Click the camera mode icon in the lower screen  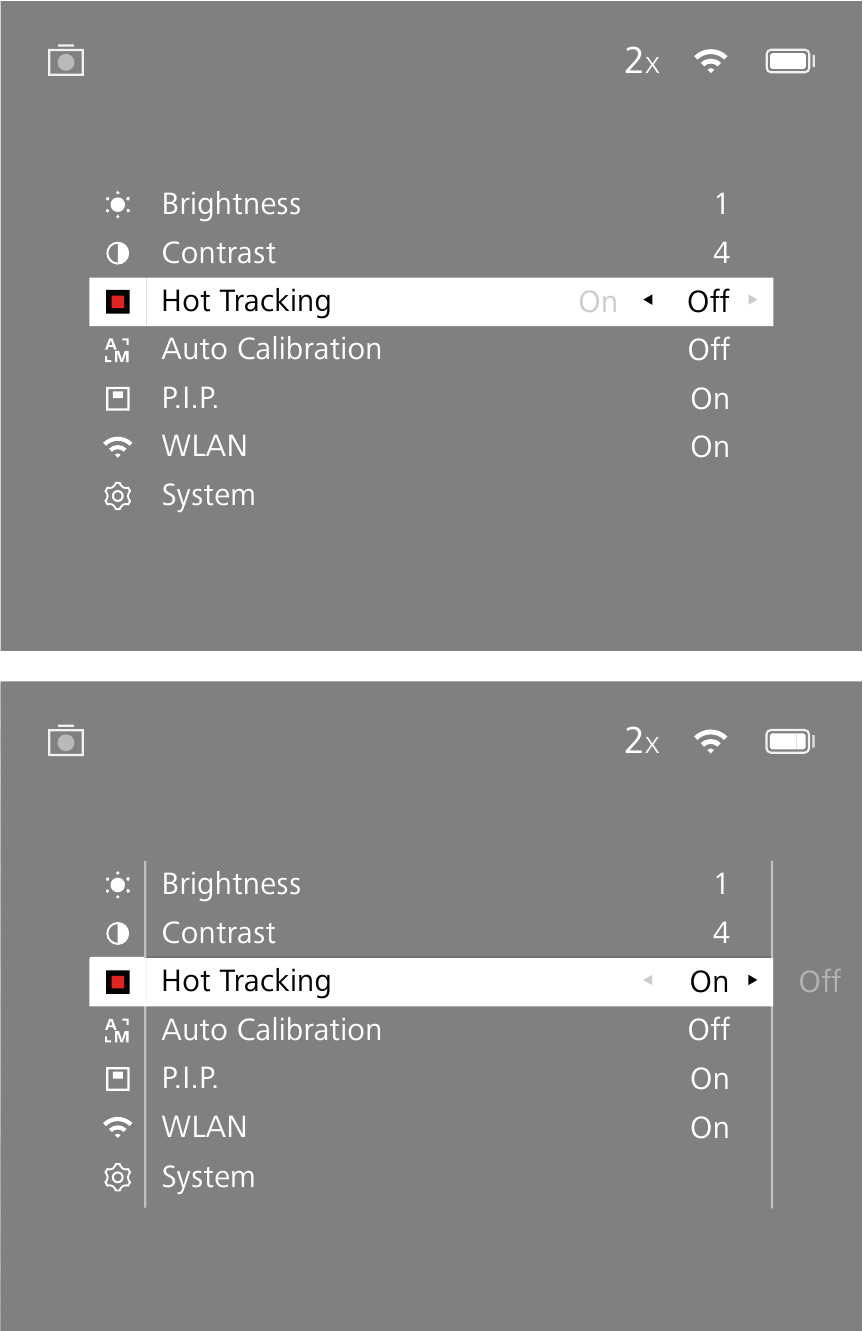(x=66, y=741)
